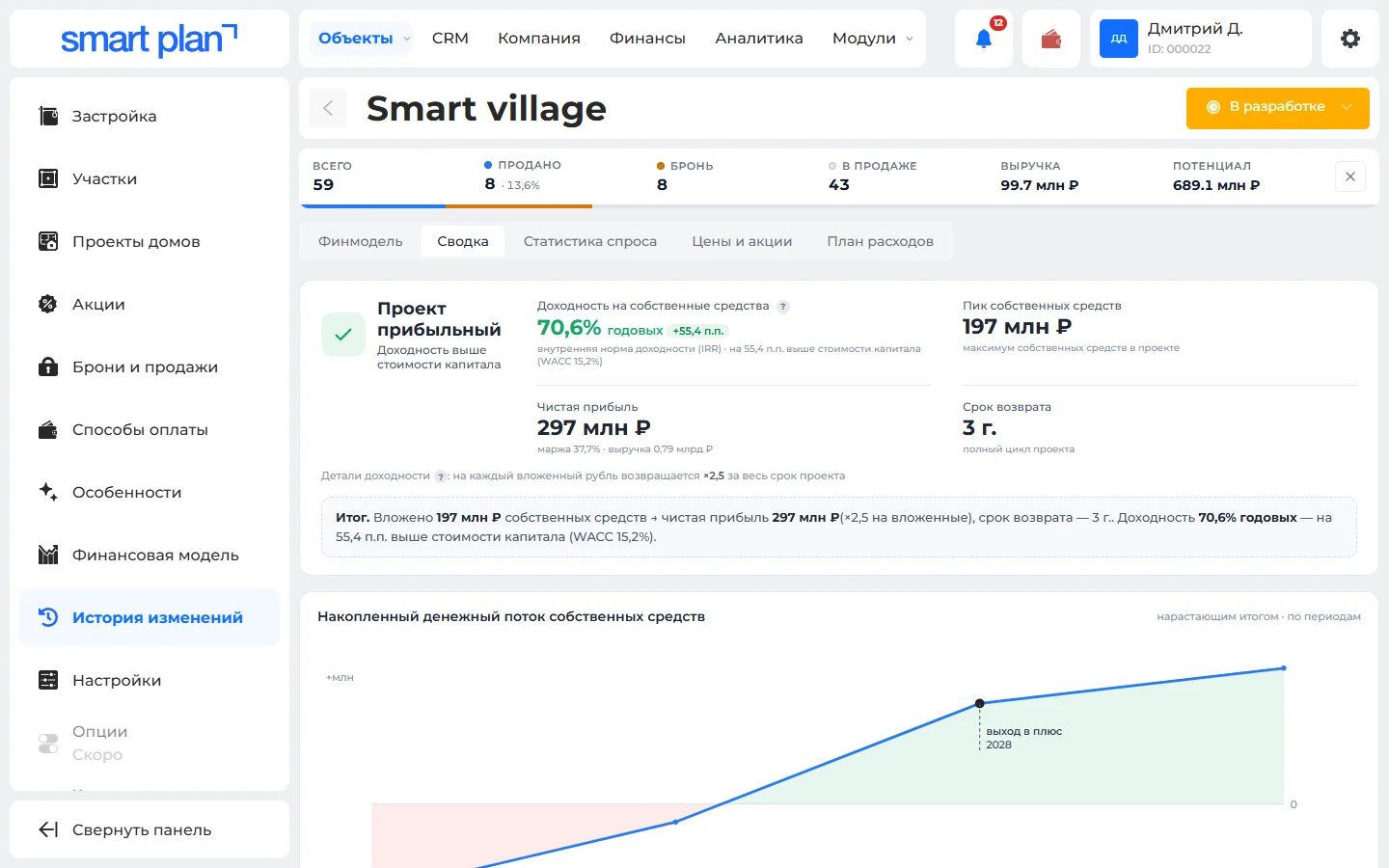1389x868 pixels.
Task: Switch to Статистика спроса tab
Action: [590, 241]
